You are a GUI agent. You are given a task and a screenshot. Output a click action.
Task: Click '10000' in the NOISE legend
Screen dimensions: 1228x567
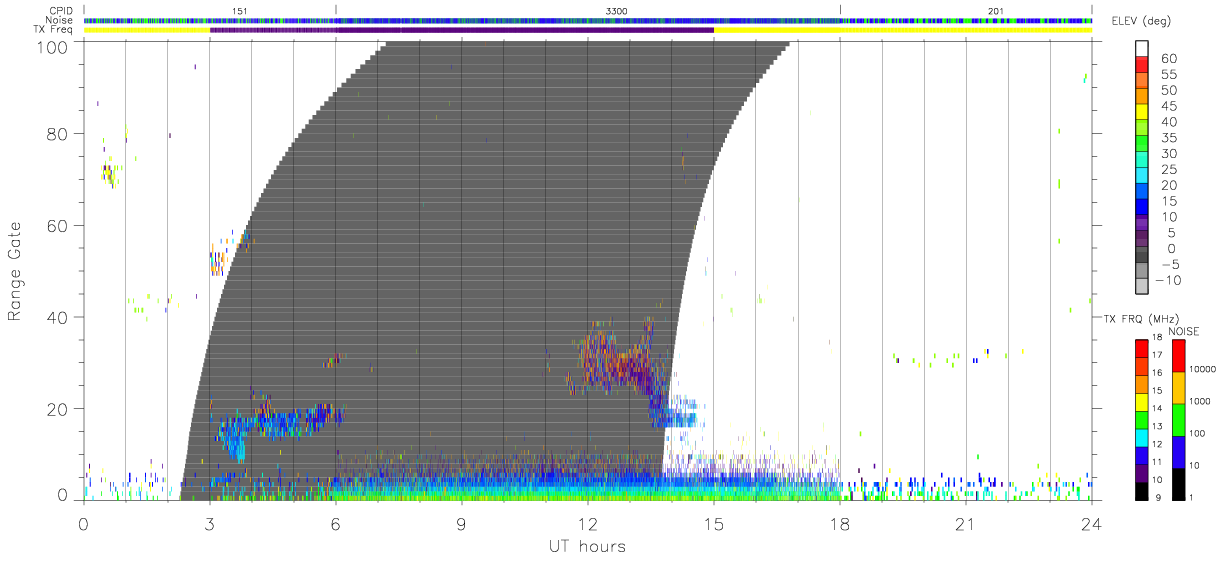tap(1202, 370)
